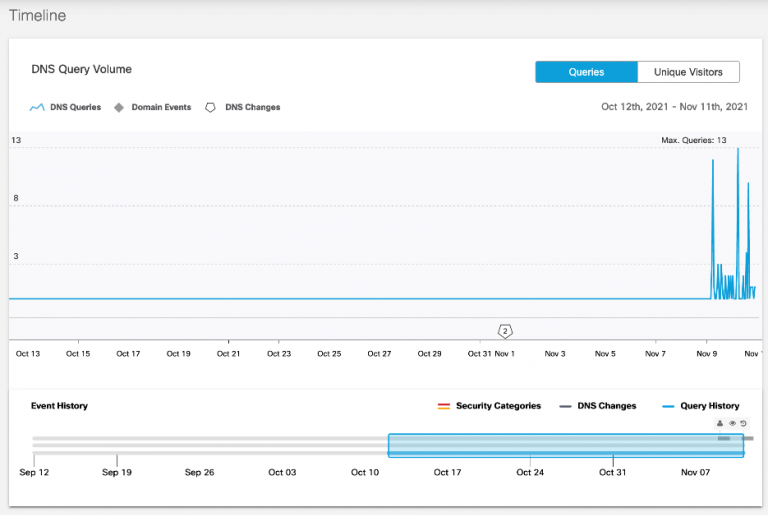Click the blue Query History legend marker

coord(669,406)
